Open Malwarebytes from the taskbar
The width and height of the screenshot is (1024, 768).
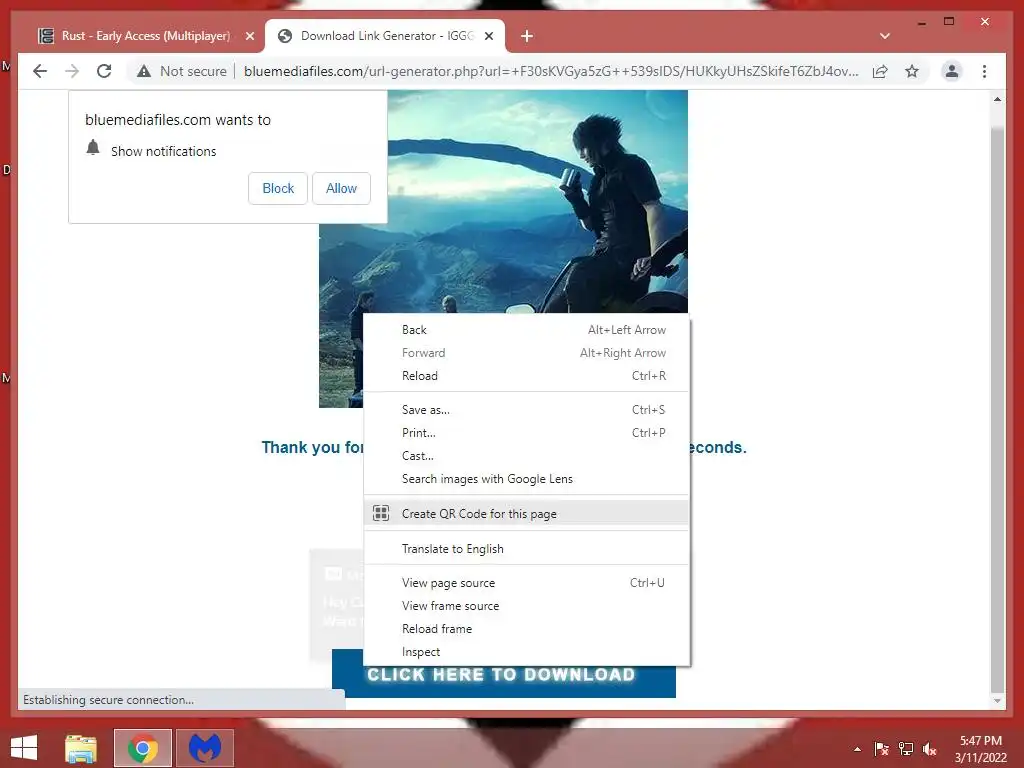(205, 748)
